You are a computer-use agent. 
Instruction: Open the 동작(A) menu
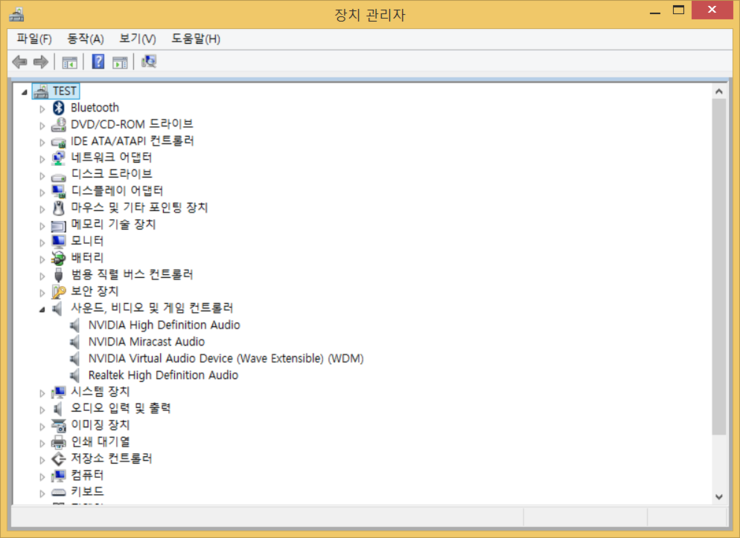[85, 39]
